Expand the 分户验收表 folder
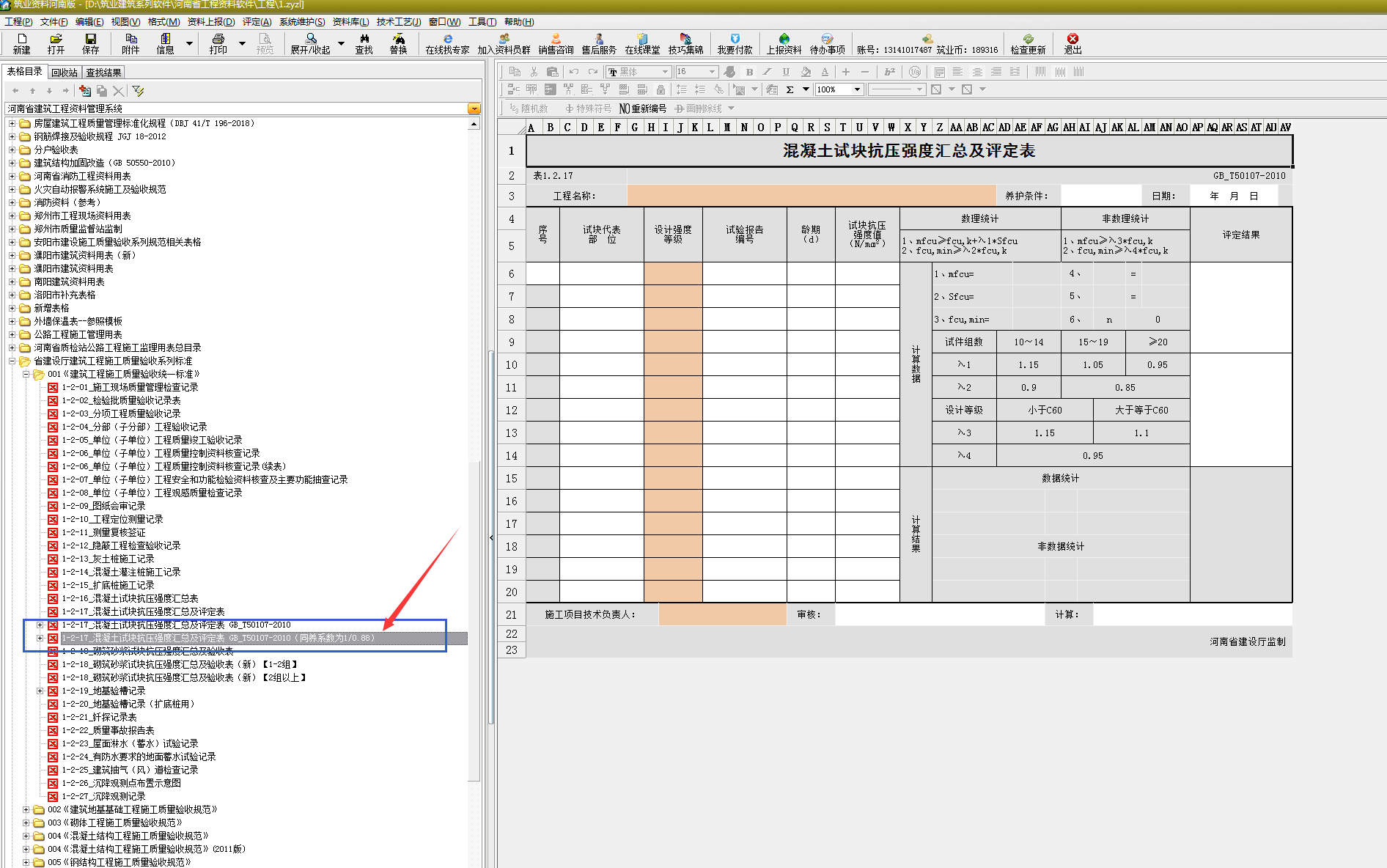Screen dimensions: 1387x868 (x=12, y=150)
